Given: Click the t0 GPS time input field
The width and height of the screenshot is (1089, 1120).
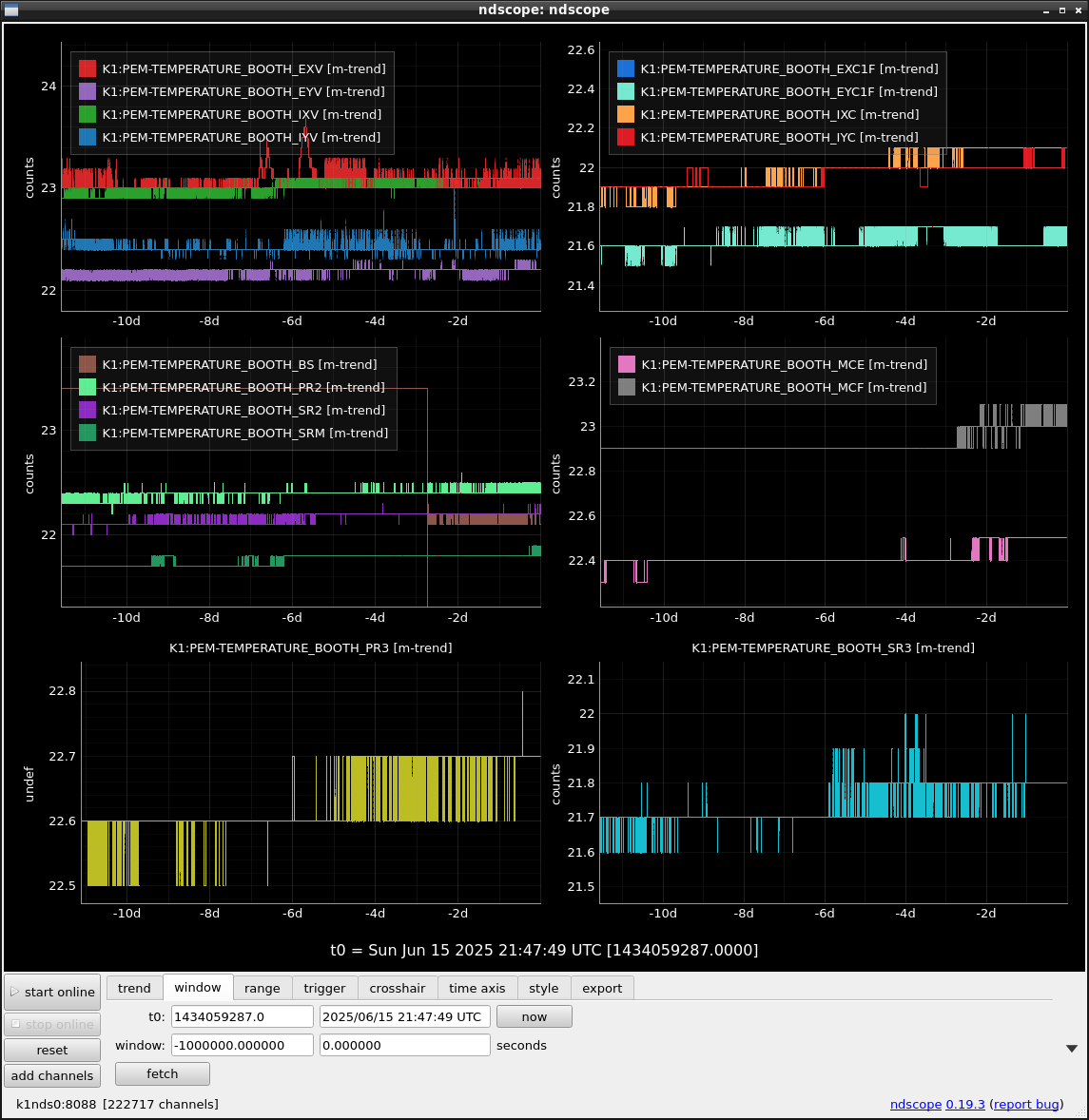Looking at the screenshot, I should click(x=243, y=1016).
